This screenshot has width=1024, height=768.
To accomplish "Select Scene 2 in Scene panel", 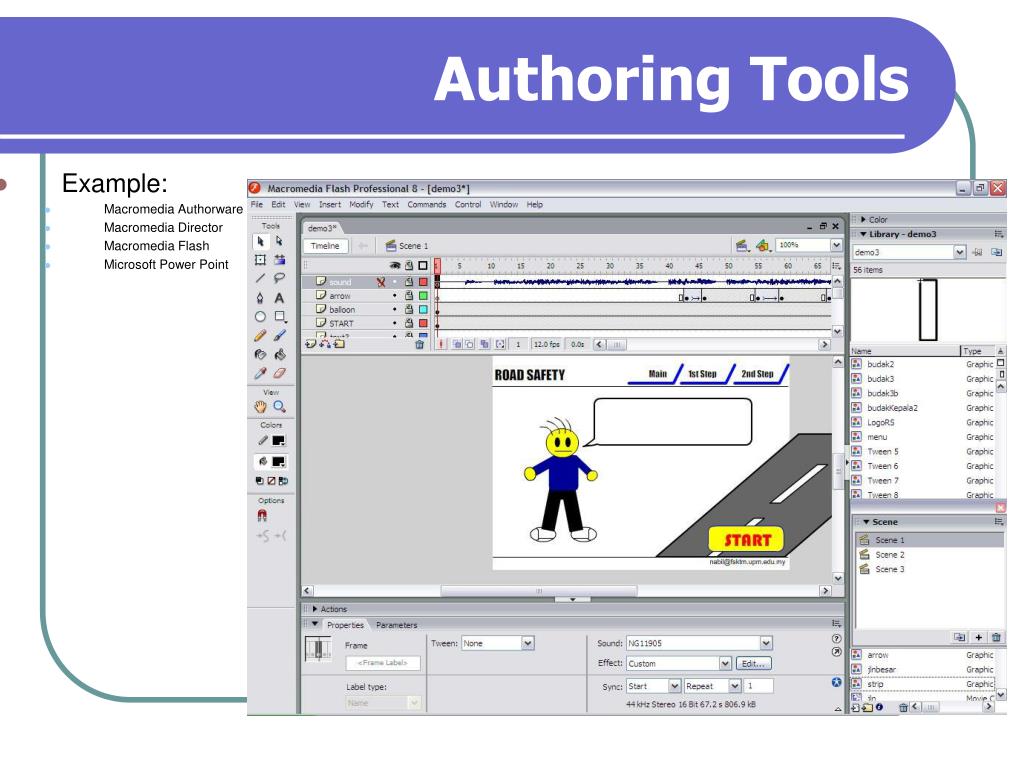I will point(890,555).
